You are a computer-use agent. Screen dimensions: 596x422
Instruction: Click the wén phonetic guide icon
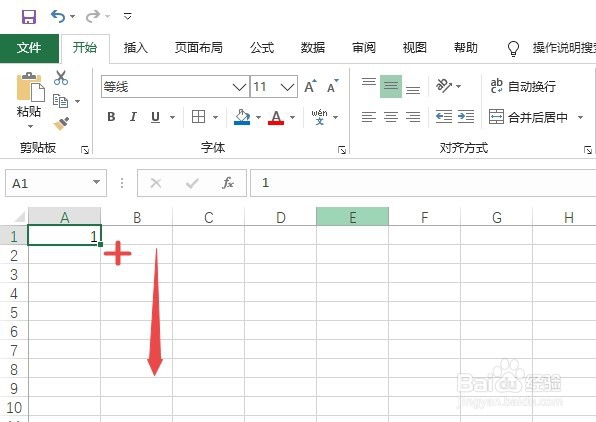coord(319,117)
